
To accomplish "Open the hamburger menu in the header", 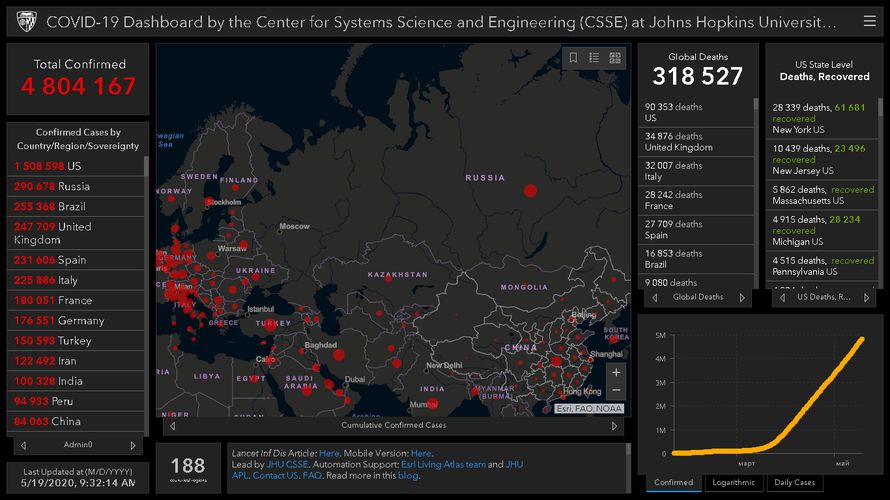I will point(871,21).
